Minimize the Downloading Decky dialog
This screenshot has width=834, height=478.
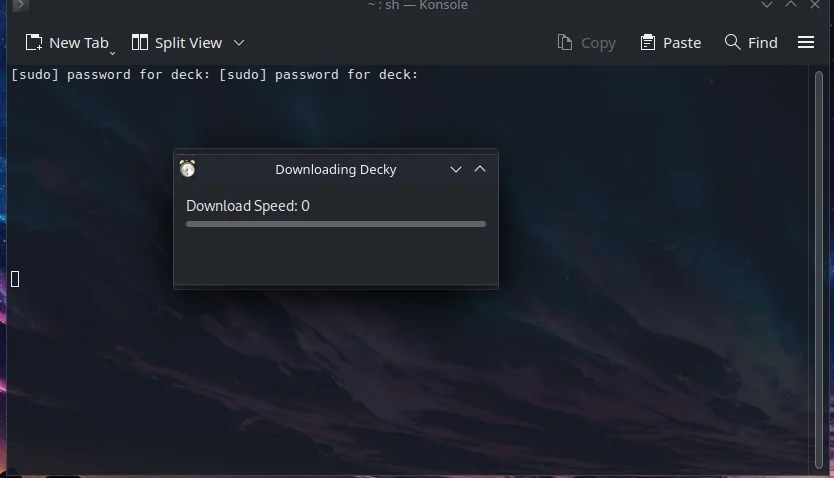click(x=456, y=169)
